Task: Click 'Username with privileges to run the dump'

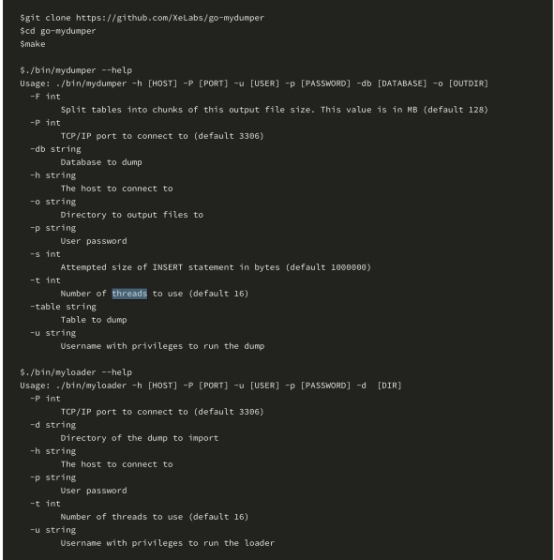Action: click(x=163, y=346)
